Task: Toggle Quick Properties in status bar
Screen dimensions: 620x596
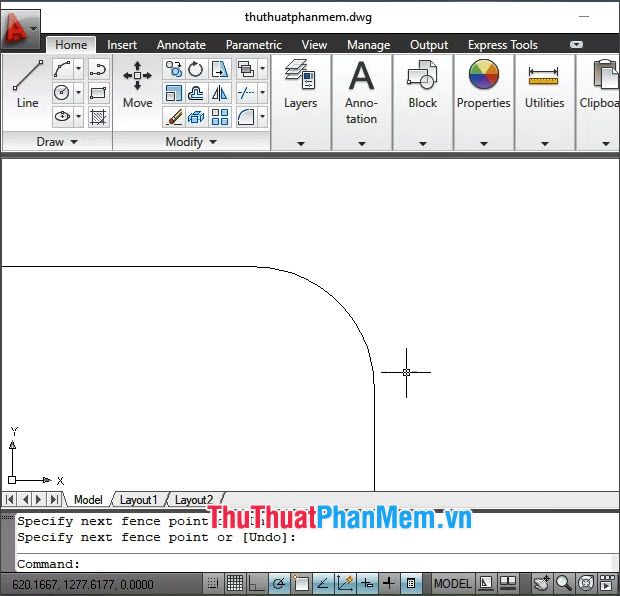Action: pos(411,583)
